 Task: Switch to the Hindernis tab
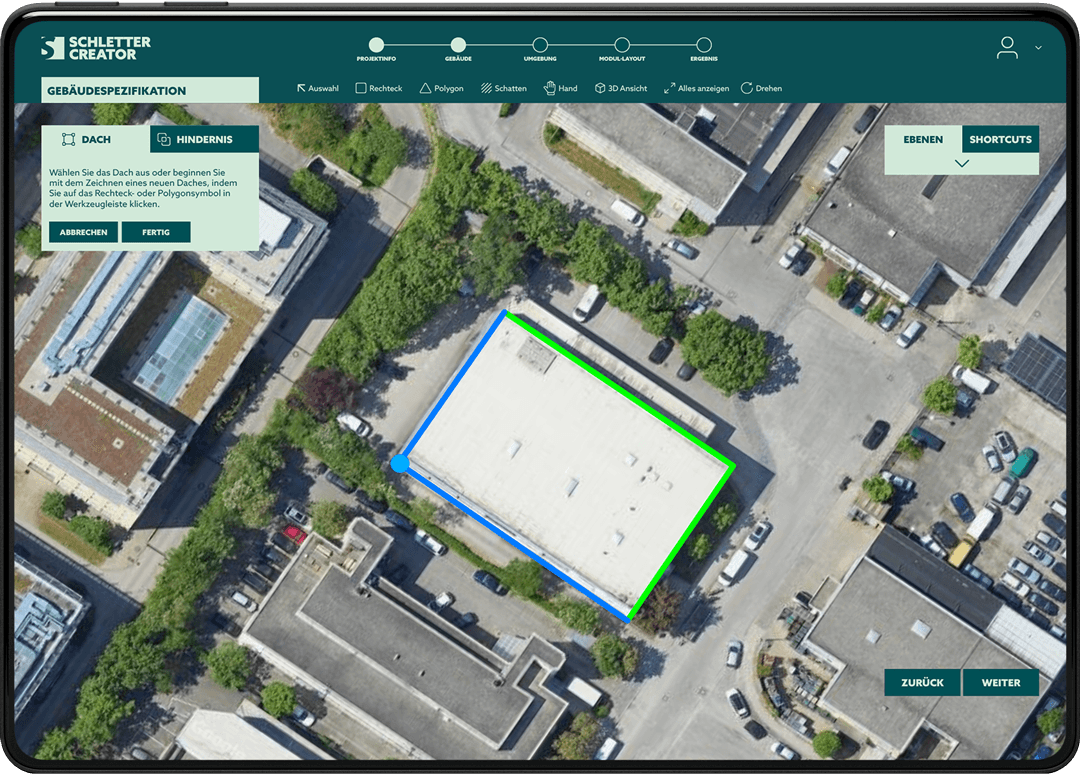point(205,139)
